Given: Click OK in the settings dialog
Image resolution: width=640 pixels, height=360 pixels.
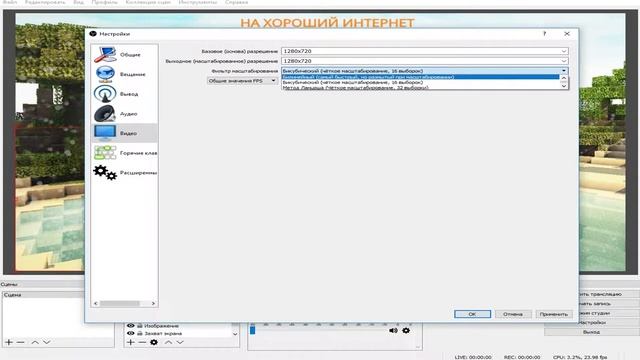Looking at the screenshot, I should tap(472, 314).
